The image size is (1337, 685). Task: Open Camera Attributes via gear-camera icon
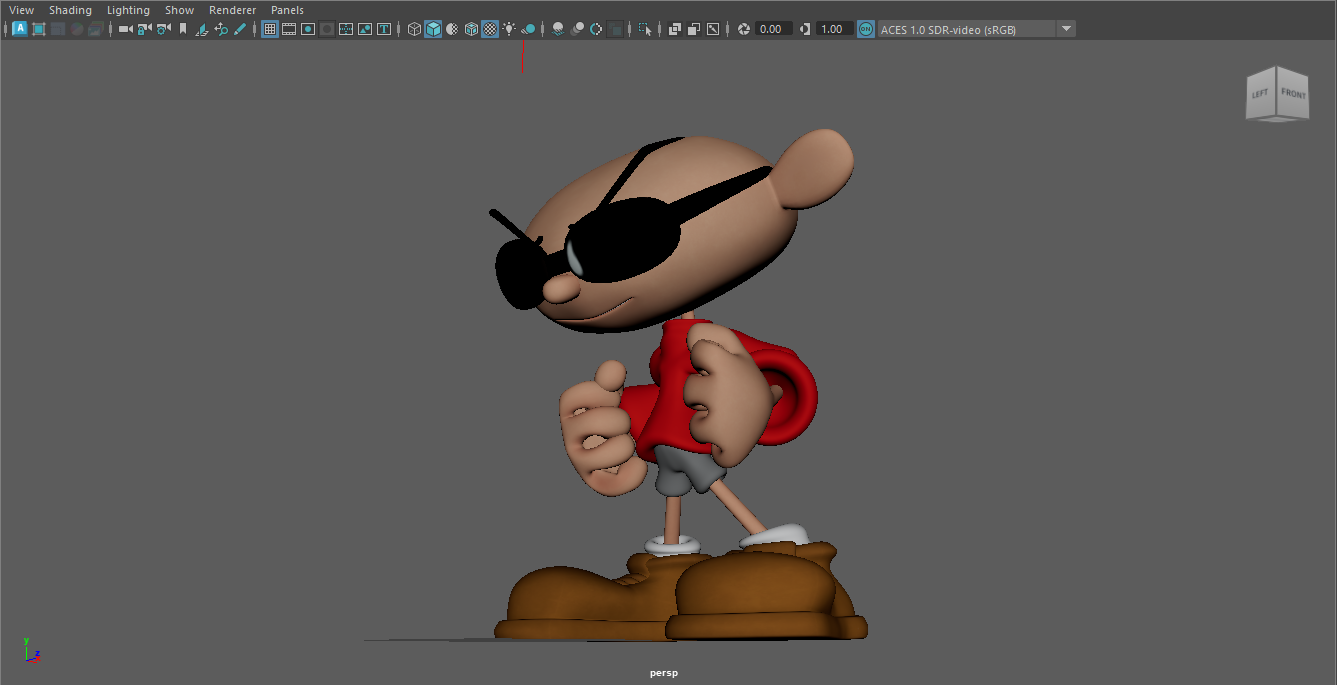(163, 29)
